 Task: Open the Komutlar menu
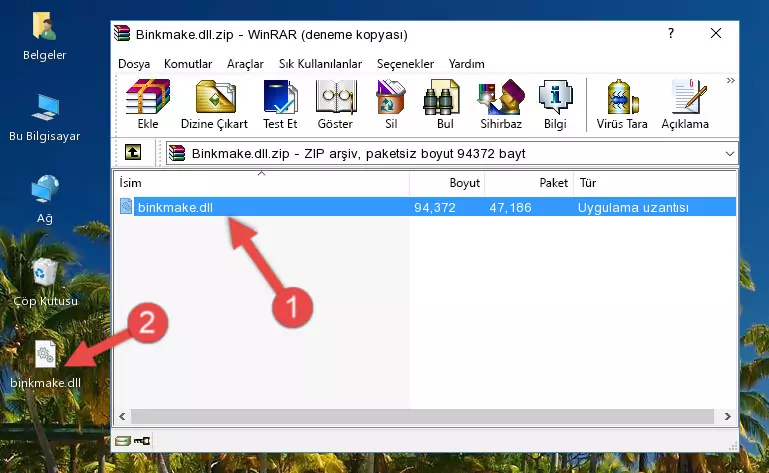click(188, 64)
